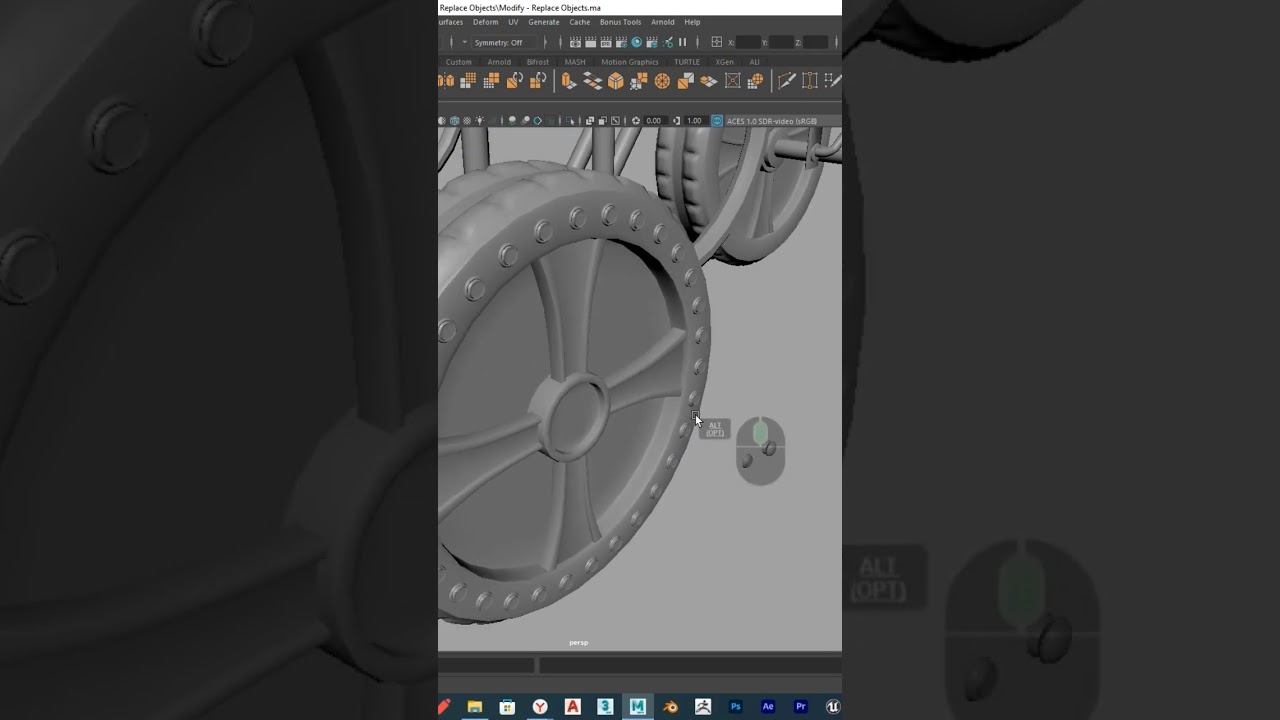The height and width of the screenshot is (720, 1280).
Task: Open Render Settings clapperboard icon
Action: pos(621,42)
